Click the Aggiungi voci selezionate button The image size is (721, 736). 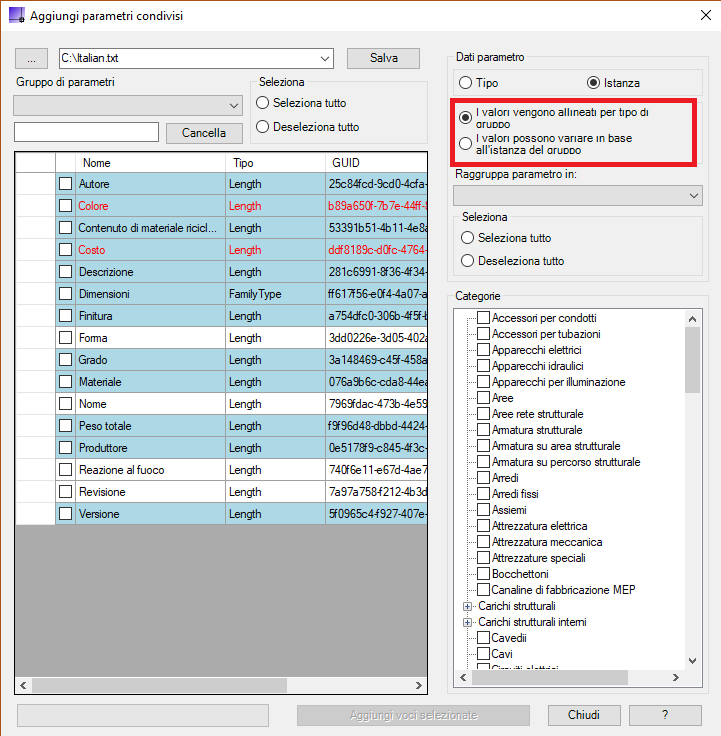[x=414, y=715]
